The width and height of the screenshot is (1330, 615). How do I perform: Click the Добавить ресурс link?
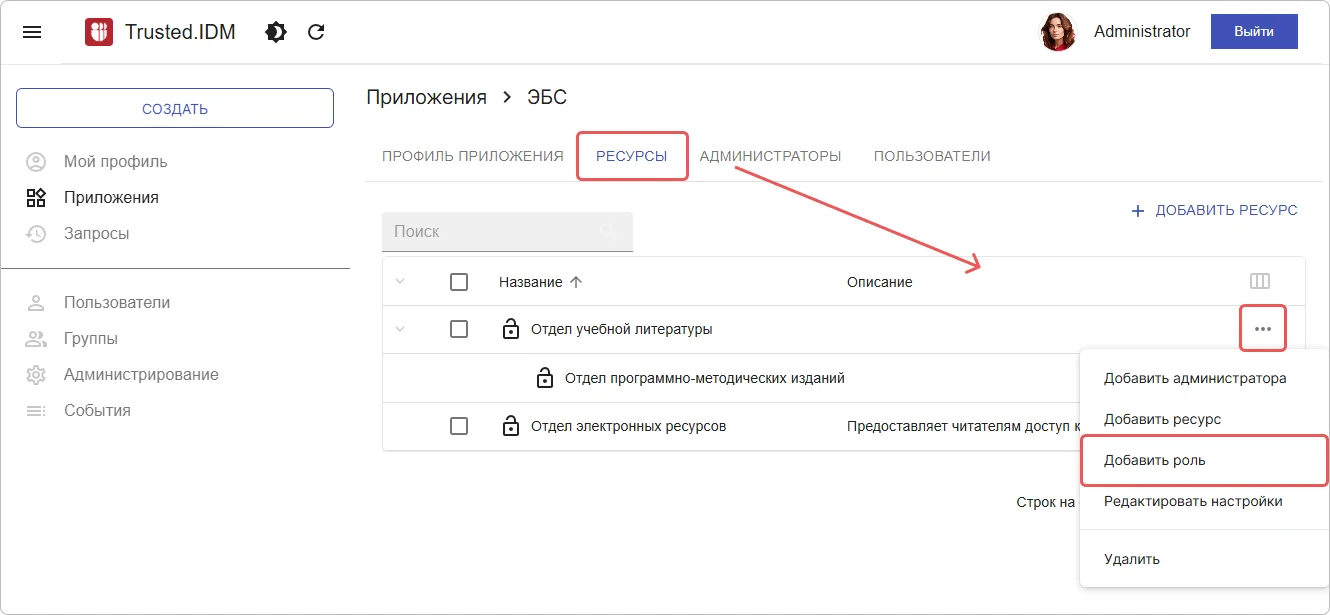pyautogui.click(x=1214, y=211)
